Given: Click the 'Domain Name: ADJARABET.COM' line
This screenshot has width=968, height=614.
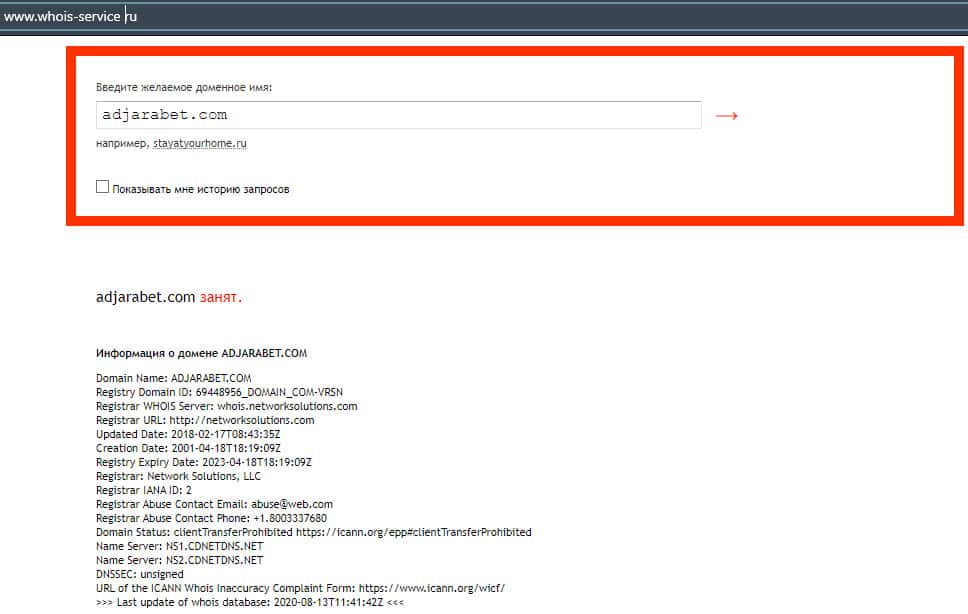Looking at the screenshot, I should click(x=173, y=378).
